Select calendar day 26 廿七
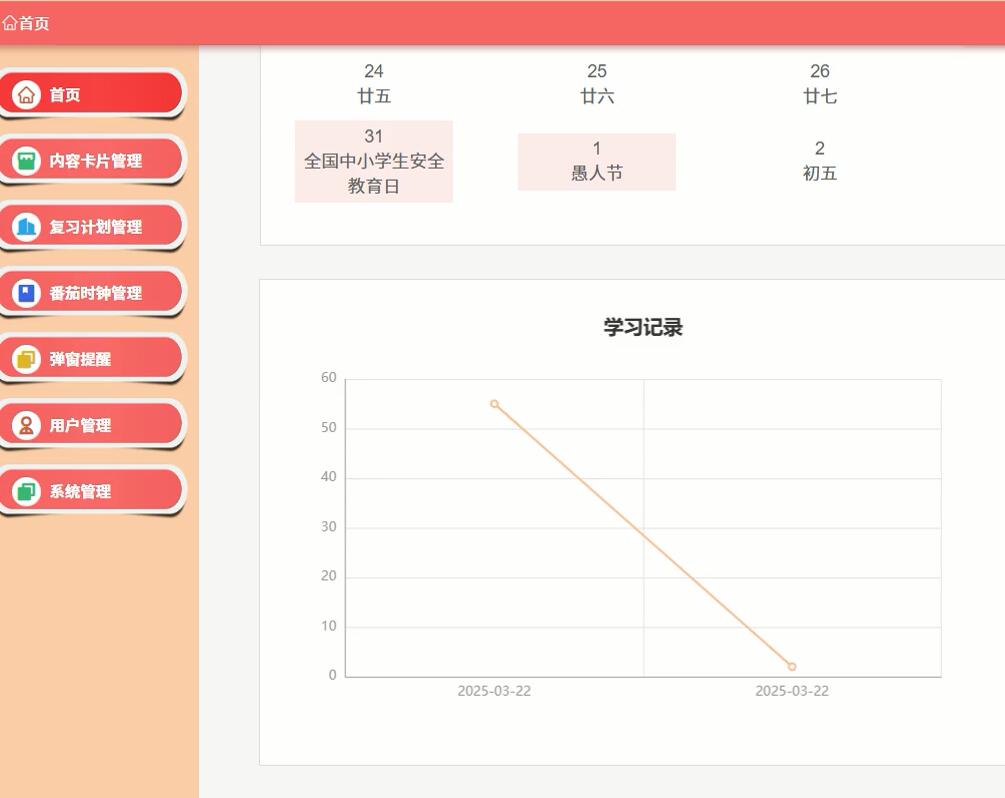1005x798 pixels. click(x=820, y=83)
